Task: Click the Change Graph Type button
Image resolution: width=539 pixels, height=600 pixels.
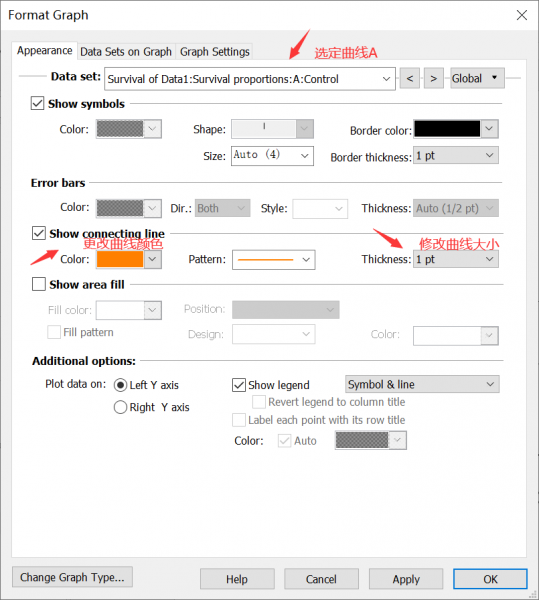Action: pos(72,577)
